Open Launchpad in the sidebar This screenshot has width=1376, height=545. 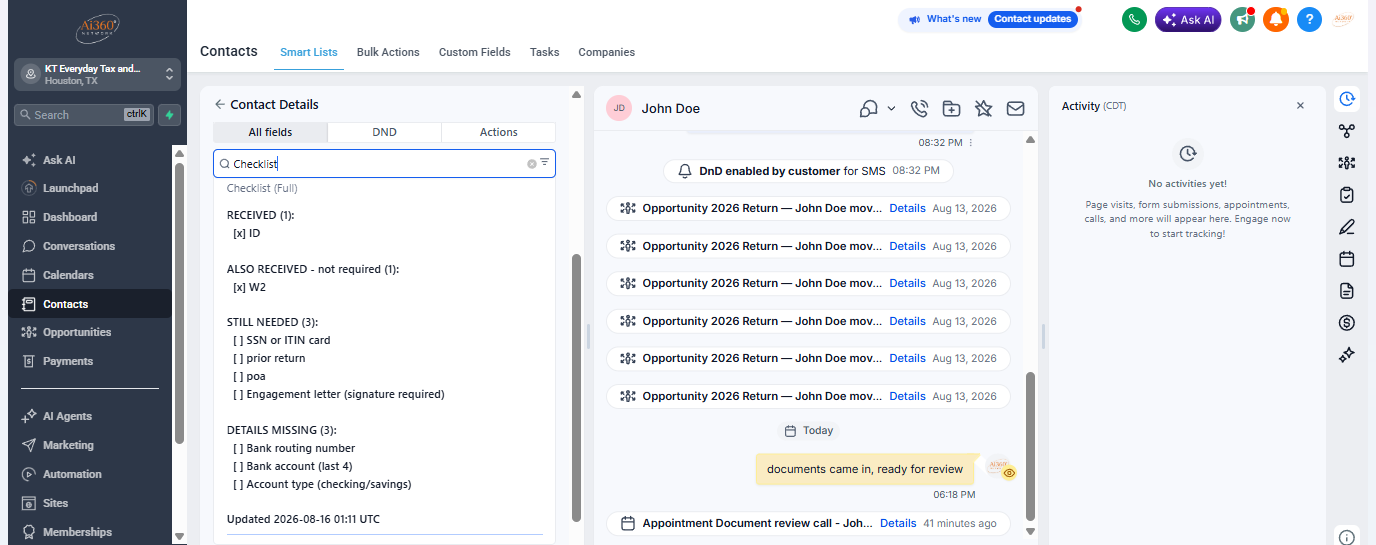(x=70, y=188)
